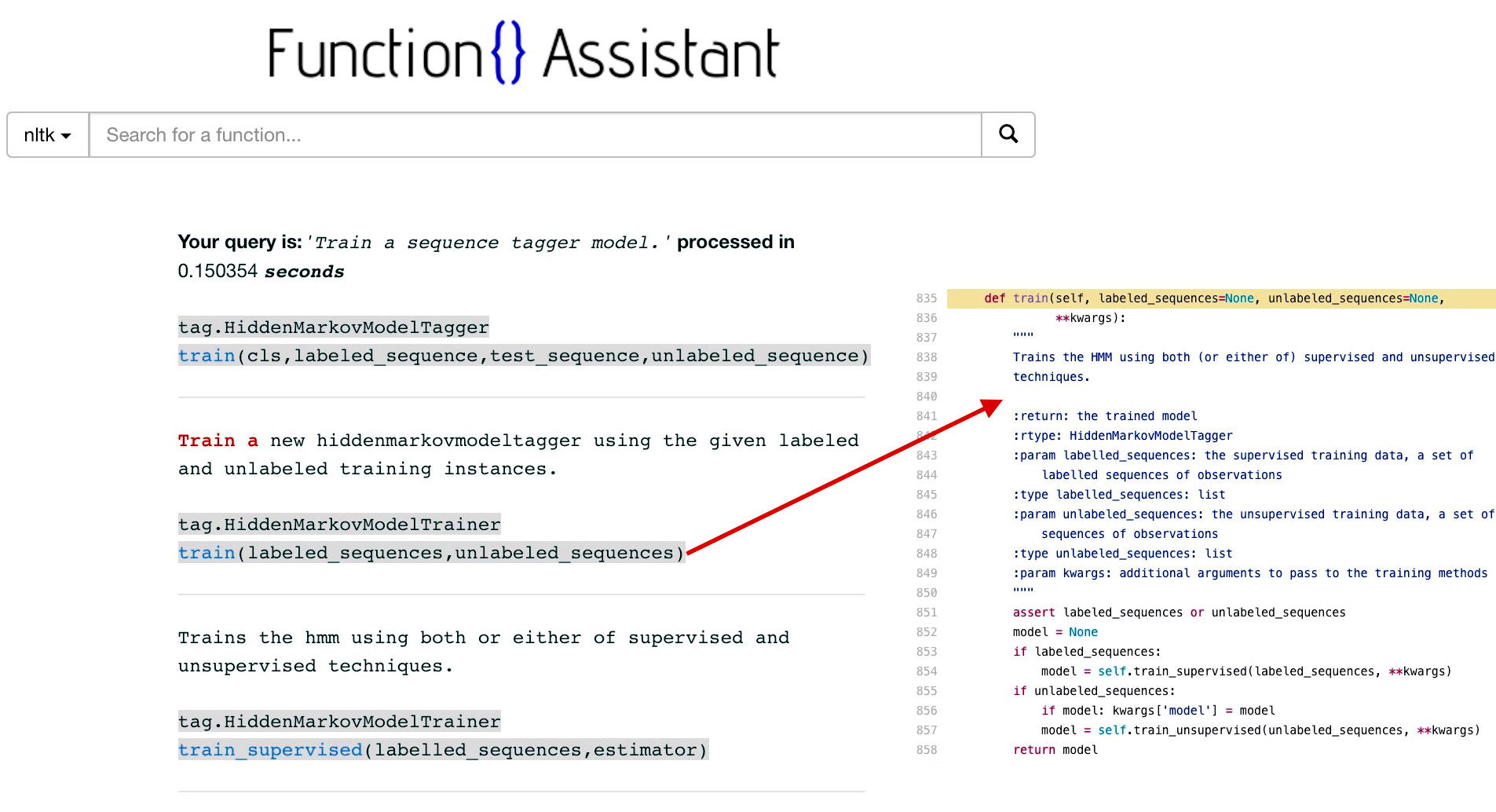The image size is (1496, 812).
Task: Open the train_supervised function link
Action: point(270,750)
